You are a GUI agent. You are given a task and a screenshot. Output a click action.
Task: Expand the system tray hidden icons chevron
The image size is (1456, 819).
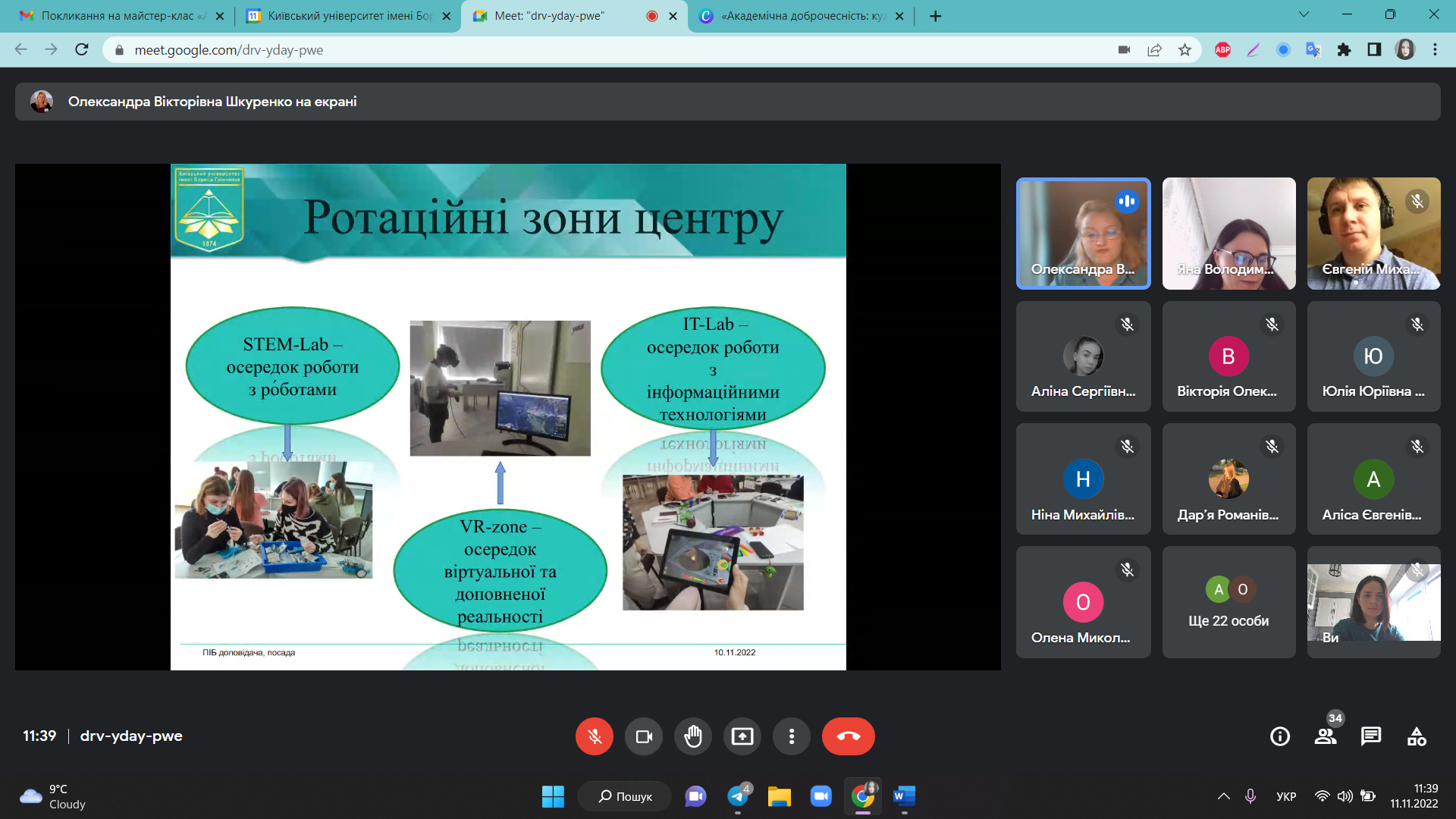click(x=1223, y=796)
